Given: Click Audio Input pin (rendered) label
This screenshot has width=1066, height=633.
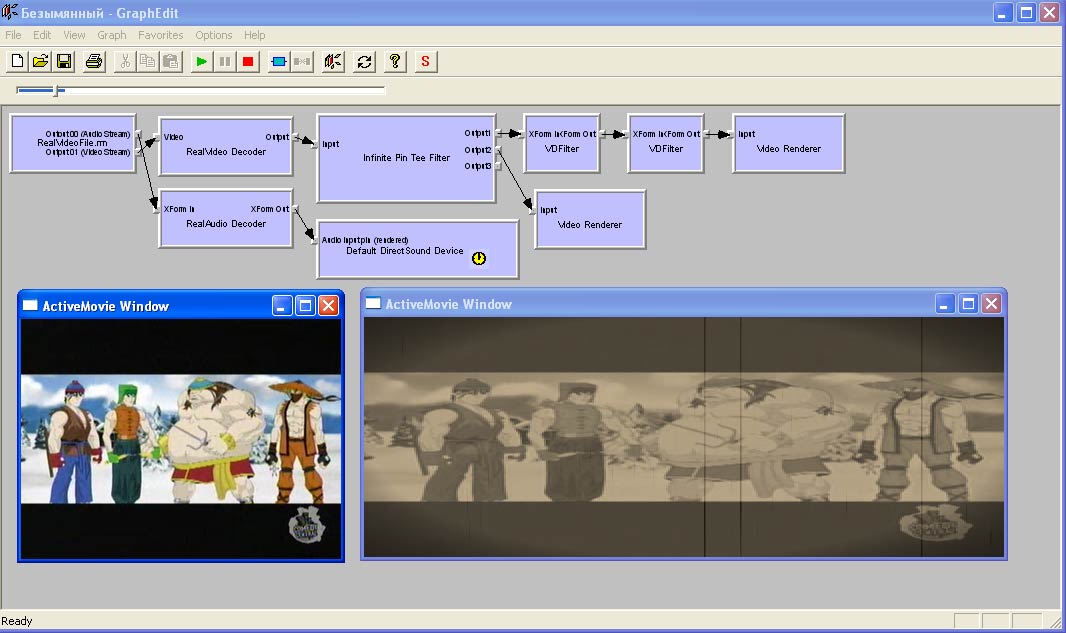Looking at the screenshot, I should [365, 240].
